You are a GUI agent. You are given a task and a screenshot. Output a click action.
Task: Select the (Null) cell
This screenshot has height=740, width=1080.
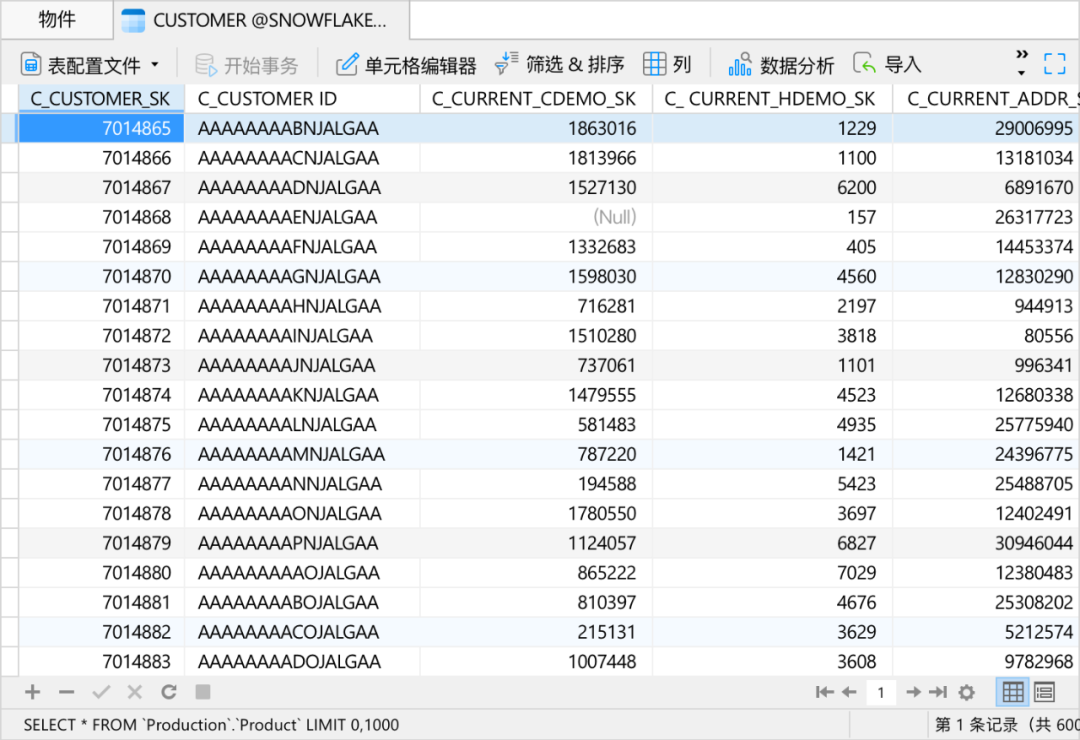(x=536, y=217)
